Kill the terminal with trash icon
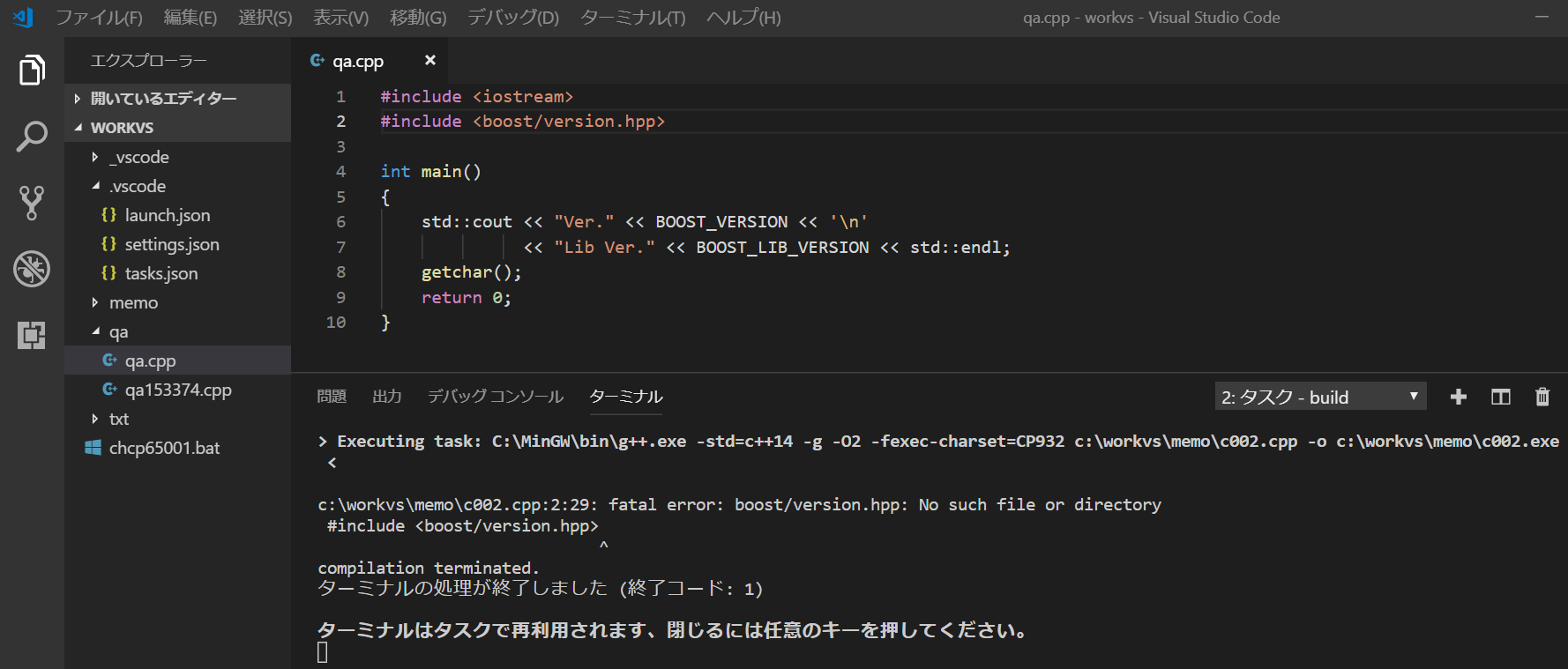Viewport: 1568px width, 669px height. tap(1542, 397)
